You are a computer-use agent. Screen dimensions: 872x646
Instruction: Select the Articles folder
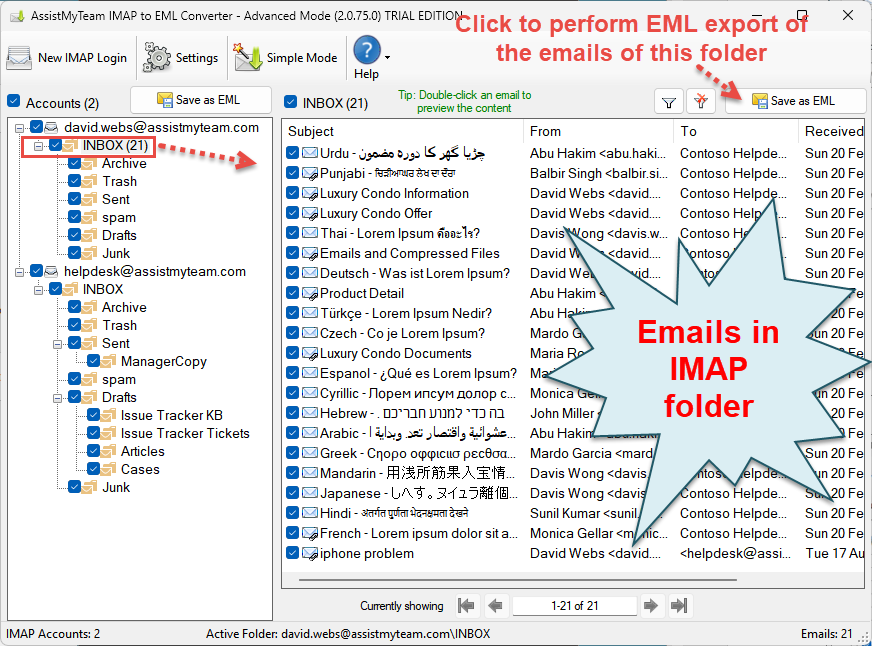(x=143, y=451)
